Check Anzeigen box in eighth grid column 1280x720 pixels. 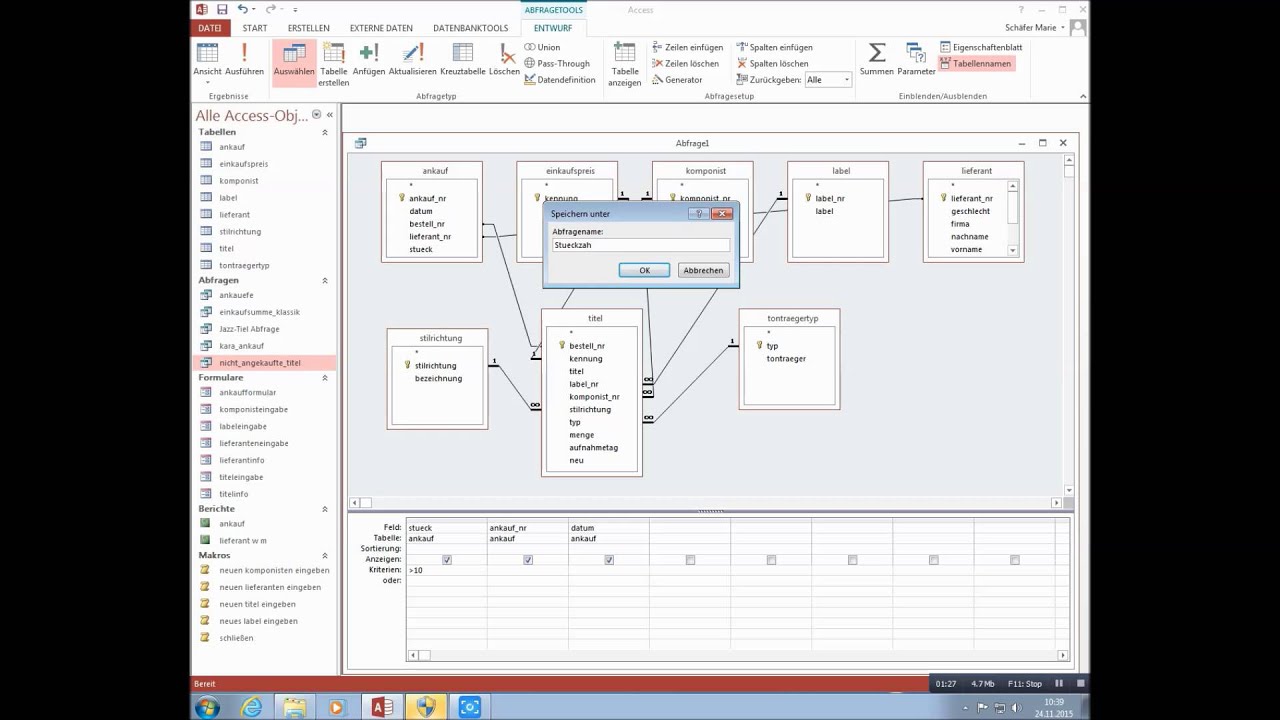click(x=1014, y=560)
